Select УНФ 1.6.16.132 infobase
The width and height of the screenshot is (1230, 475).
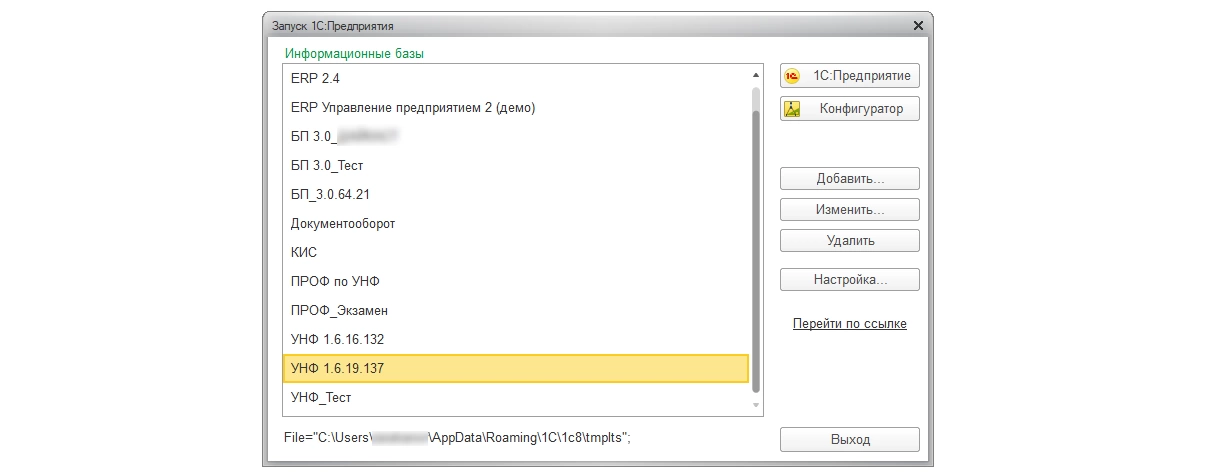tap(516, 339)
